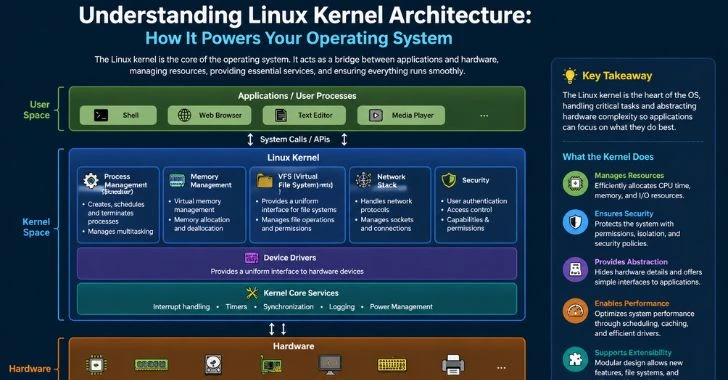
Task: Click the ellipsis in the Hardware row
Action: 501,368
